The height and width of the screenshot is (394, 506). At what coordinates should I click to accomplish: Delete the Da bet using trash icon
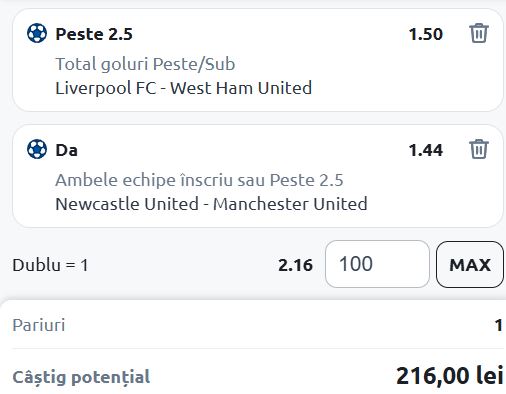tap(479, 149)
